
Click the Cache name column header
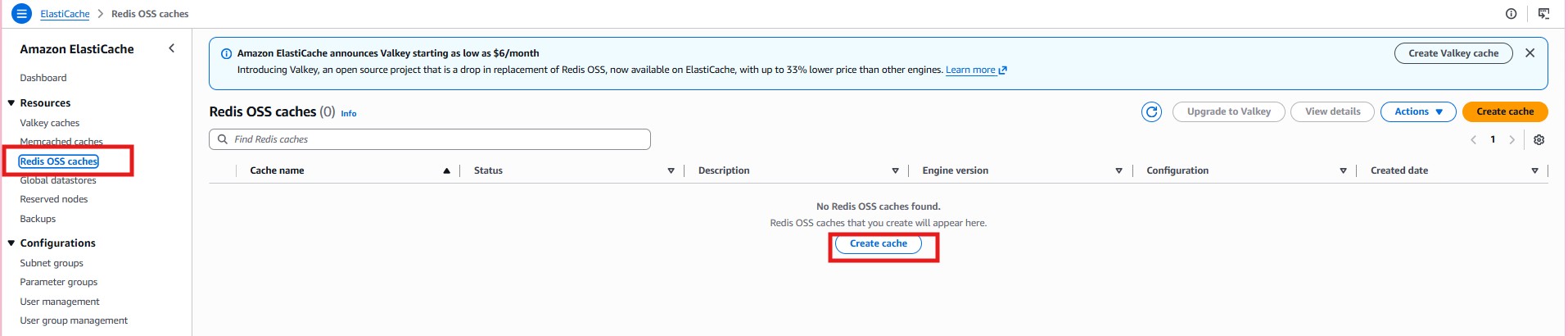pos(277,170)
